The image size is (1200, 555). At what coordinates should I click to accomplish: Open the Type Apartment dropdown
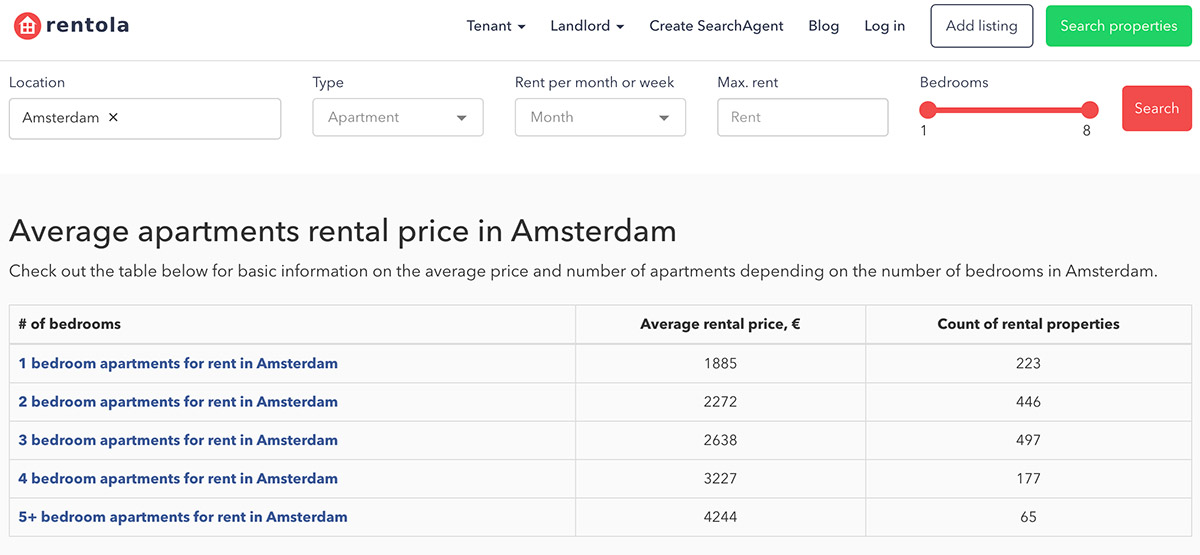tap(397, 117)
